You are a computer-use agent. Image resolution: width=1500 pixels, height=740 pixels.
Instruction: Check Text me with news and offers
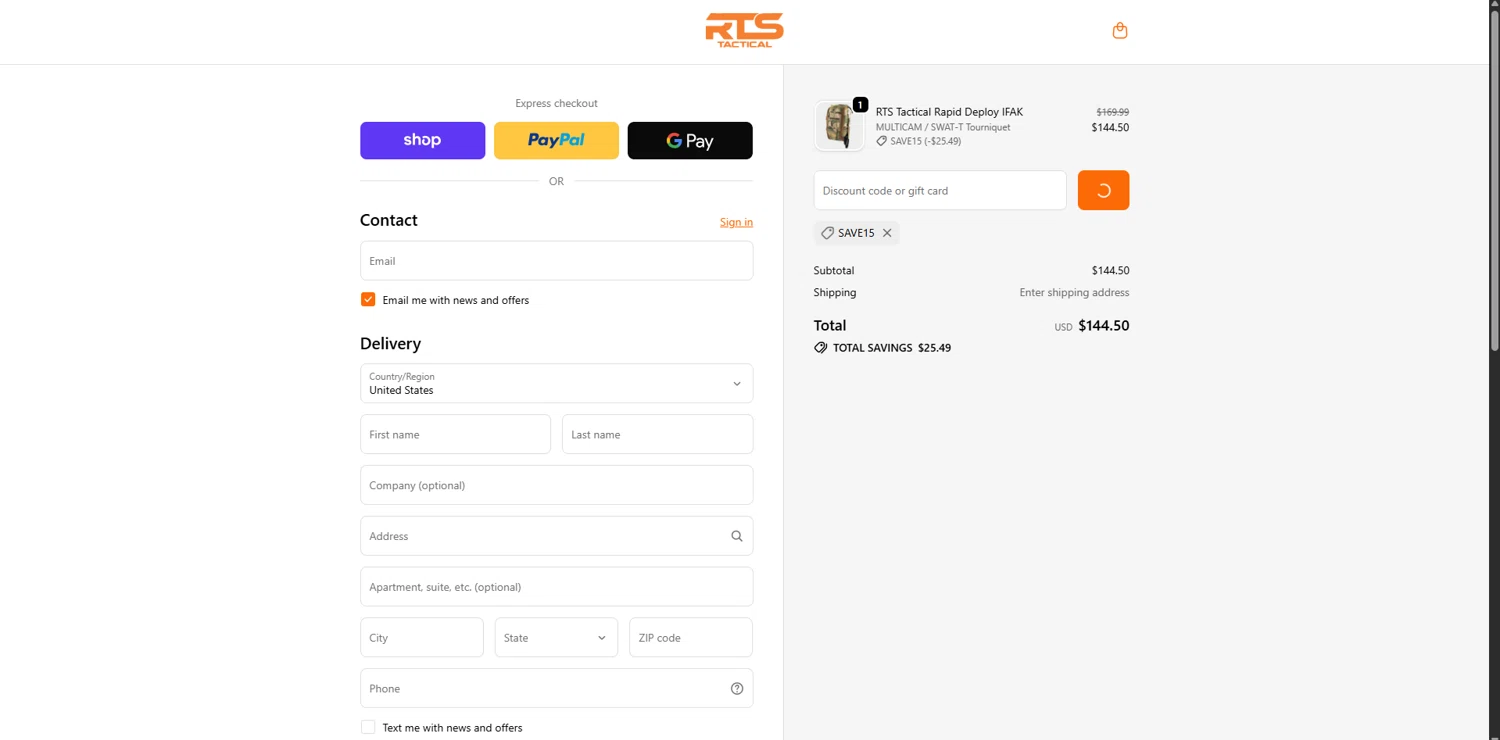click(x=368, y=727)
